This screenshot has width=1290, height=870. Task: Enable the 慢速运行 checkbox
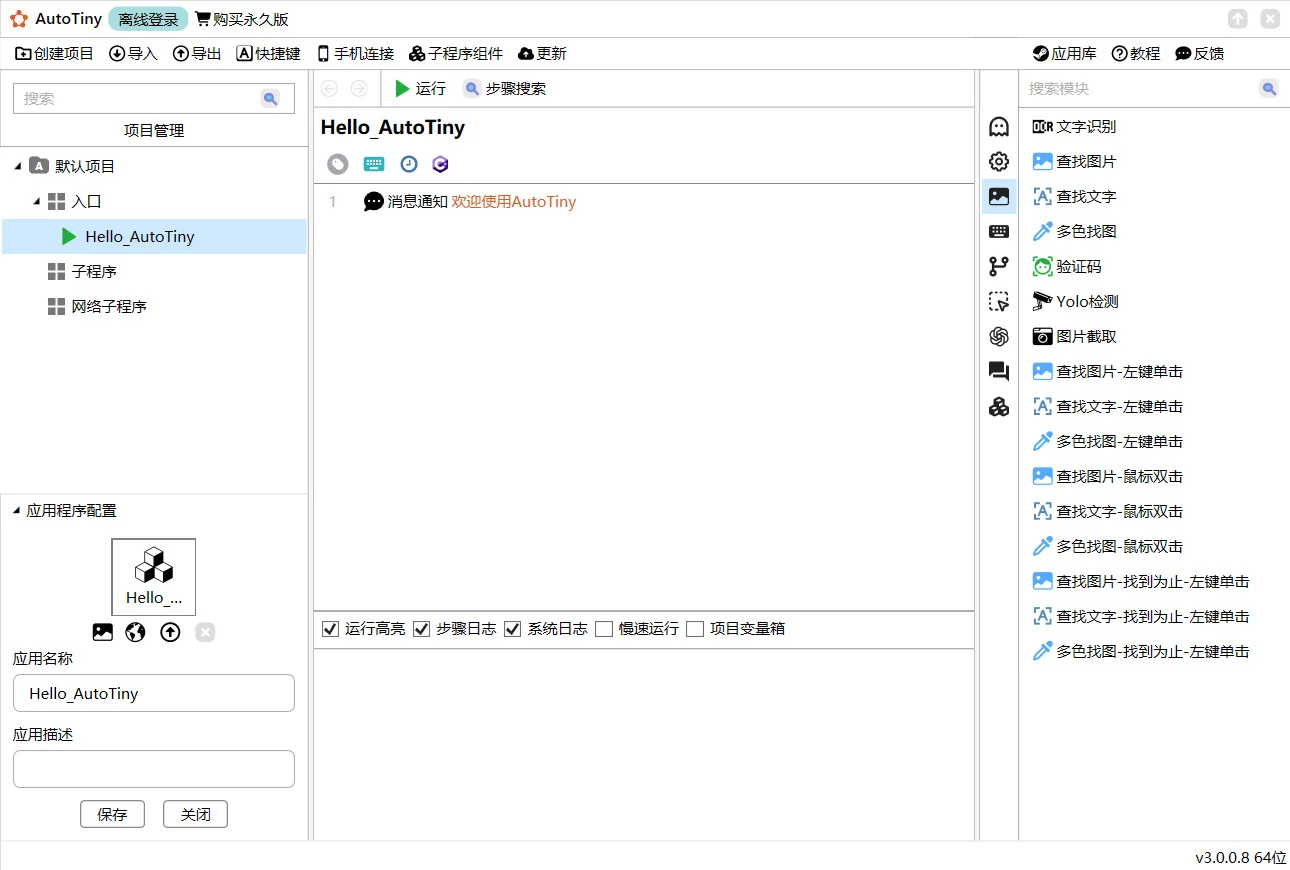coord(604,628)
